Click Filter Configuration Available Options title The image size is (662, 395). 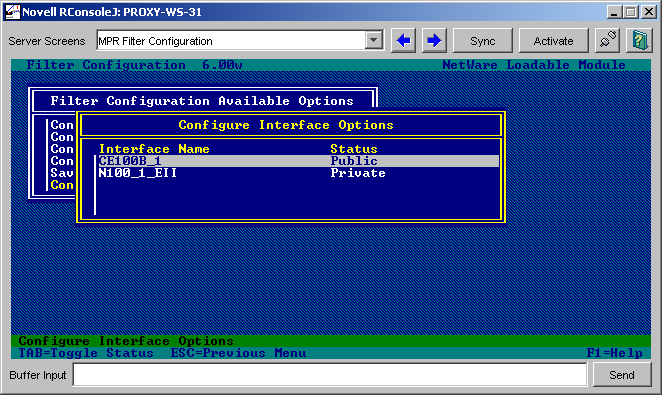tap(202, 101)
